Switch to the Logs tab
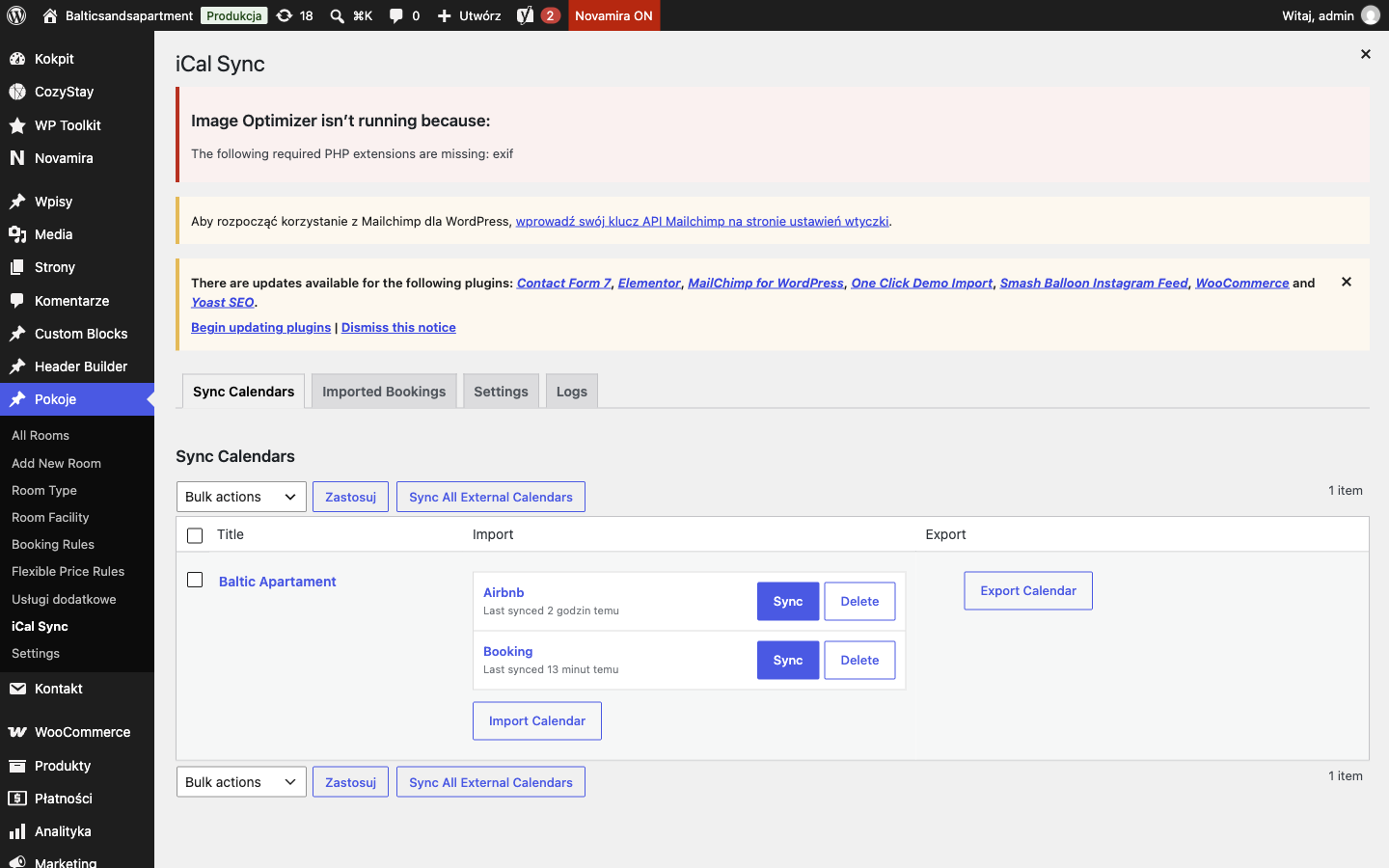This screenshot has width=1389, height=868. [x=572, y=391]
